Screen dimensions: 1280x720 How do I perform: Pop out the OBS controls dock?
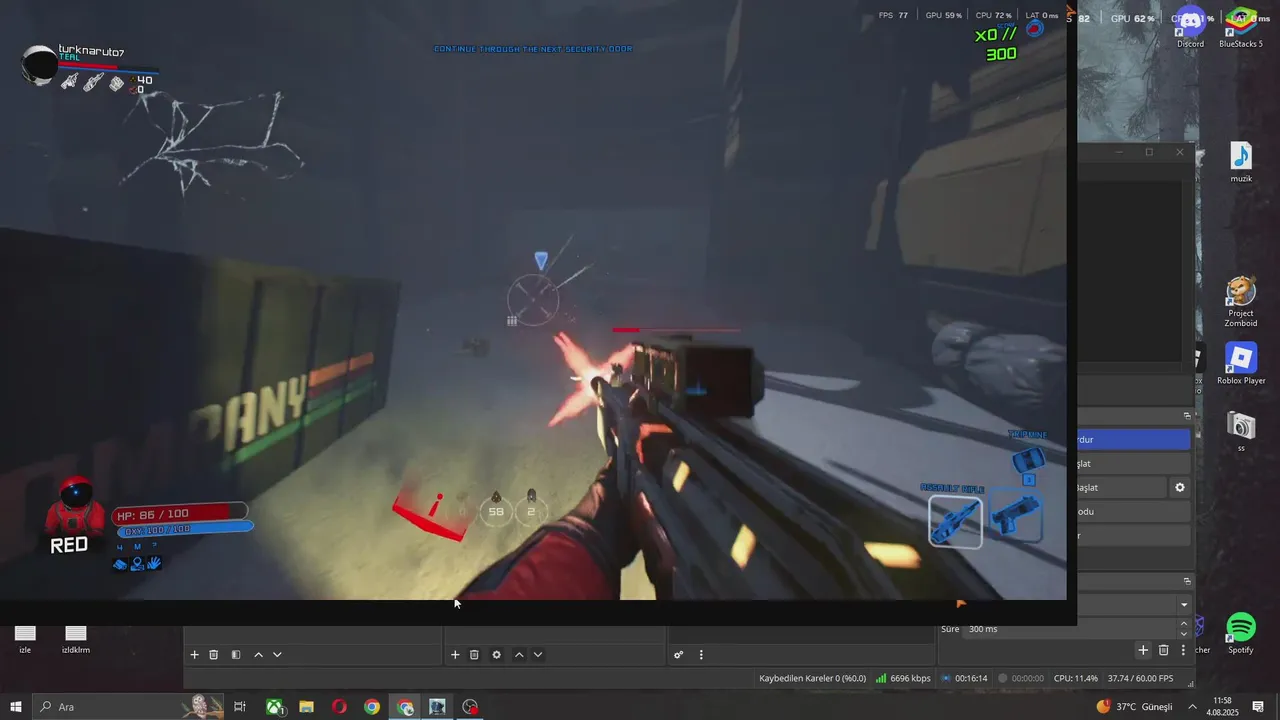pyautogui.click(x=1187, y=415)
